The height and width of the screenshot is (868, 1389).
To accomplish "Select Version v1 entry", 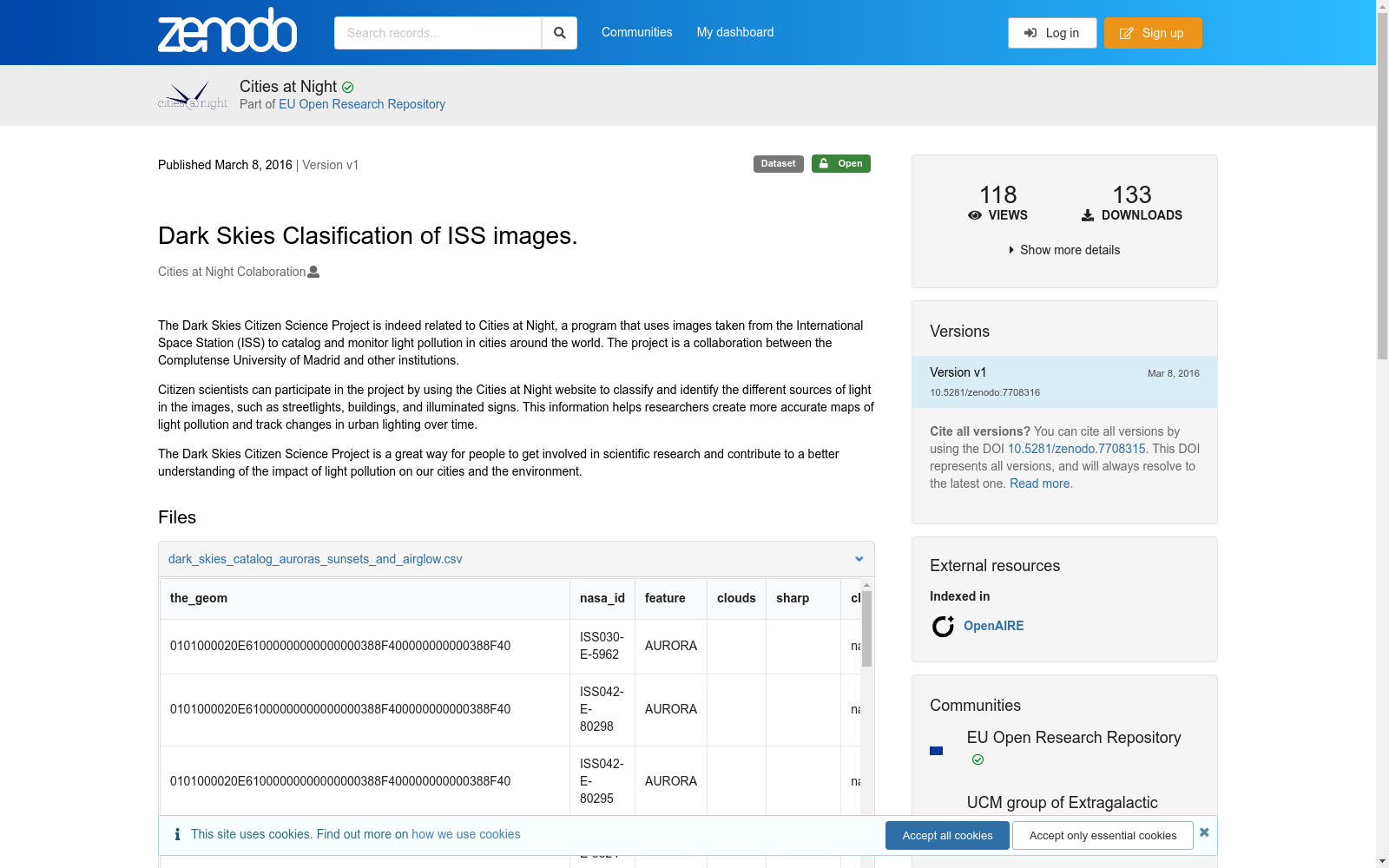I will (x=1064, y=382).
